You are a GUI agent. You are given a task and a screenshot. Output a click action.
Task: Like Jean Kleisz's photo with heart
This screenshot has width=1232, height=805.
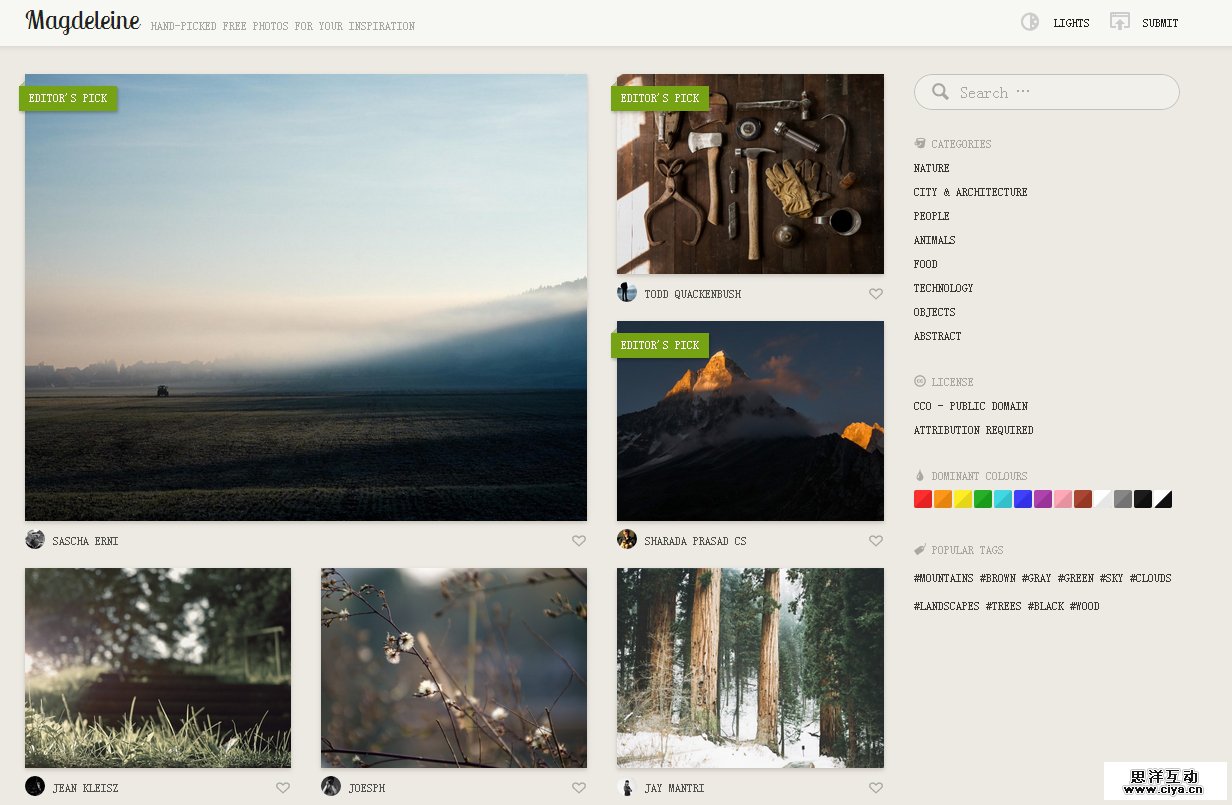283,788
